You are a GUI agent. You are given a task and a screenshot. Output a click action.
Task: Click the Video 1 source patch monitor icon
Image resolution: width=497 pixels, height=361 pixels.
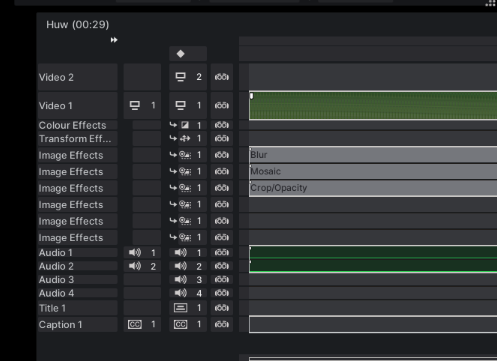pos(135,105)
